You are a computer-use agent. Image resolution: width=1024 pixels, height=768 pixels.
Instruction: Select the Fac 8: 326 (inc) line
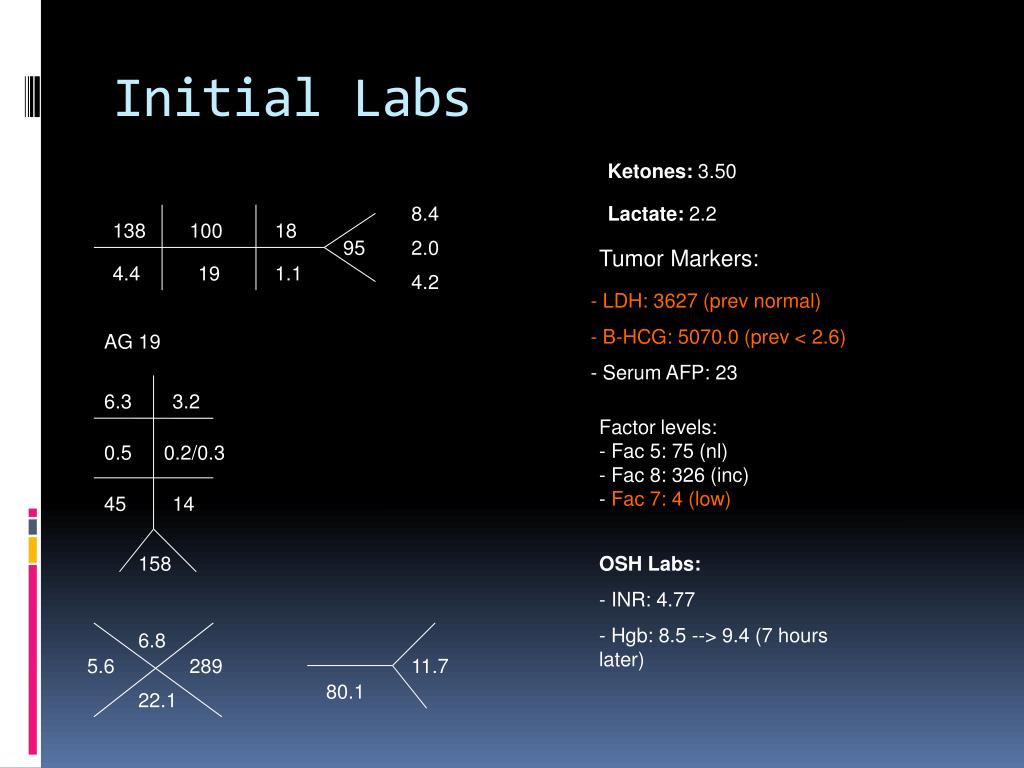point(673,475)
